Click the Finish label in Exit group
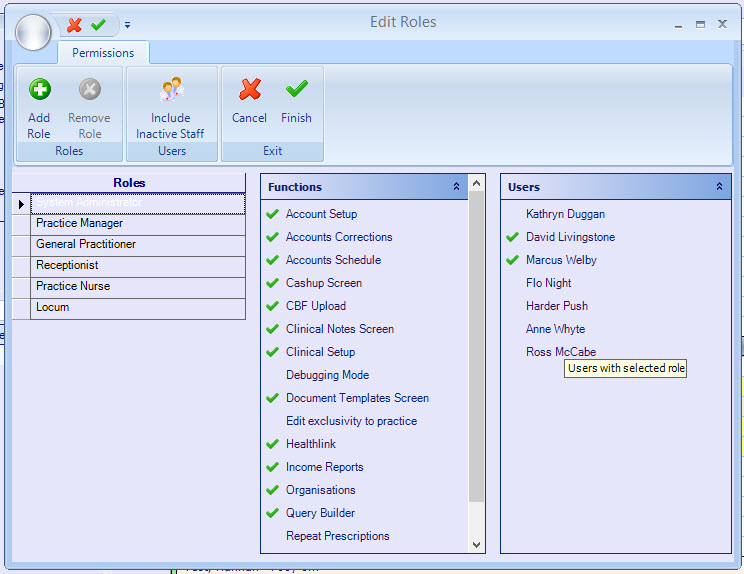The image size is (744, 574). (296, 118)
